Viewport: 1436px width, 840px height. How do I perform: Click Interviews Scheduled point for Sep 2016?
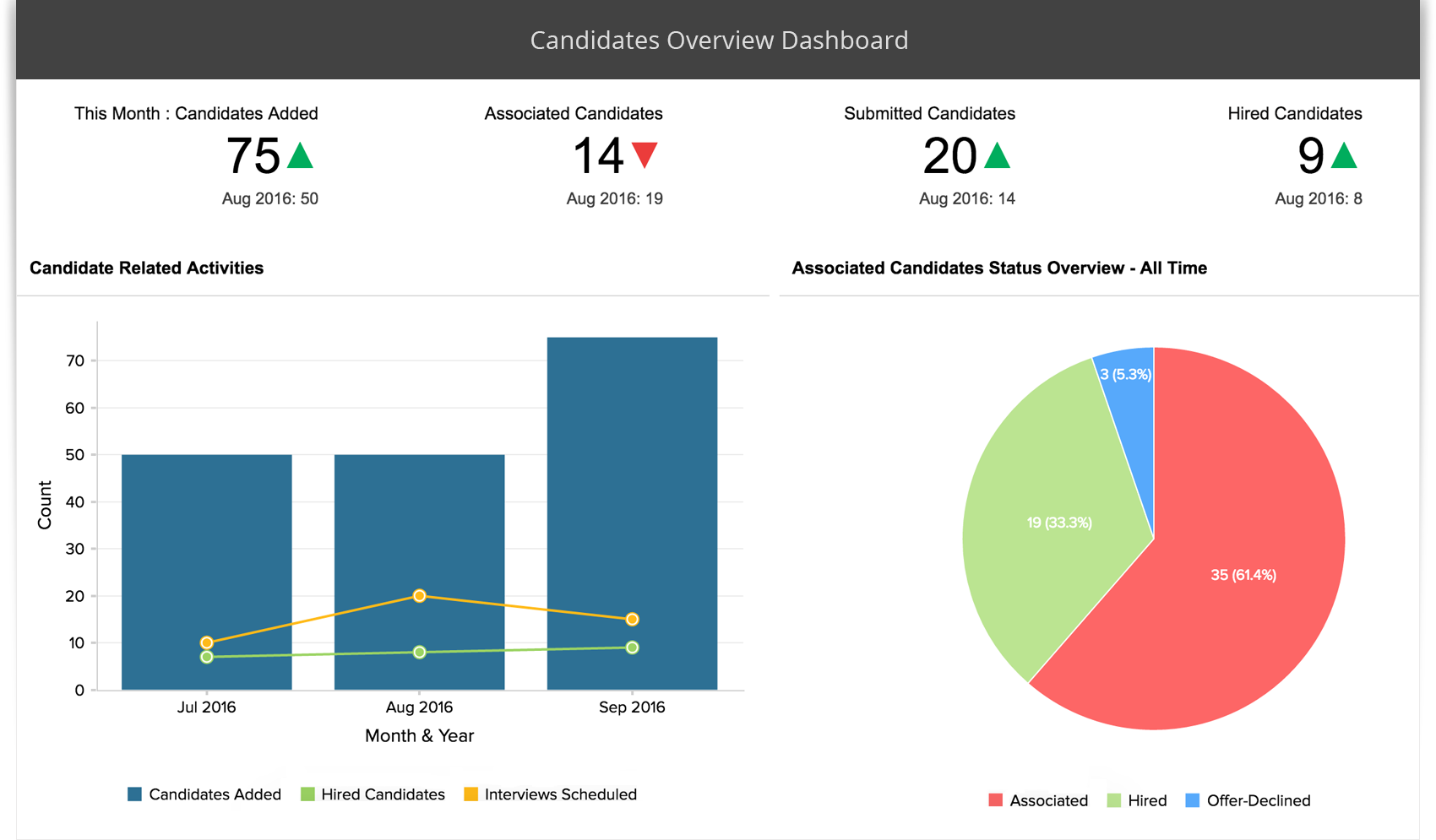click(633, 620)
